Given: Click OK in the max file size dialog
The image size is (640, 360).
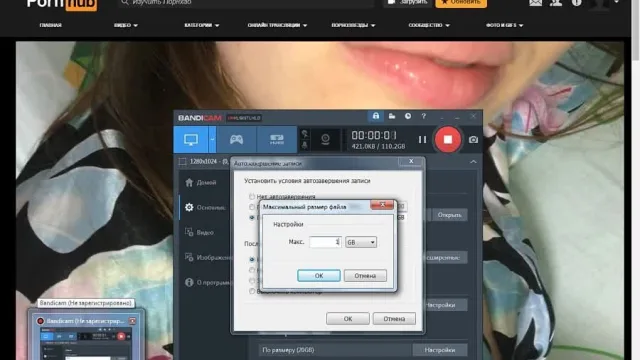Looking at the screenshot, I should pyautogui.click(x=319, y=276).
